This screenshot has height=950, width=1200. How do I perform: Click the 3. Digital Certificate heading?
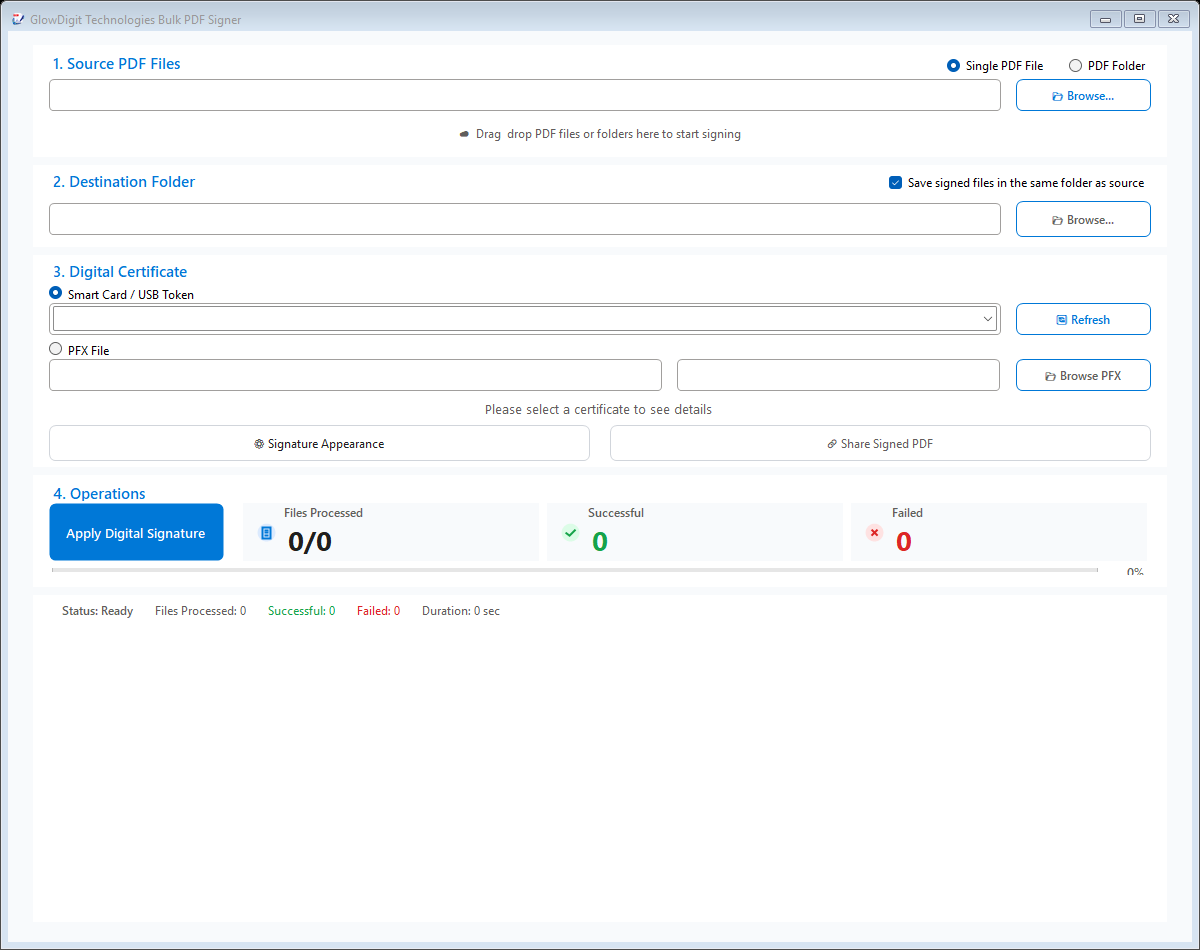[x=120, y=272]
